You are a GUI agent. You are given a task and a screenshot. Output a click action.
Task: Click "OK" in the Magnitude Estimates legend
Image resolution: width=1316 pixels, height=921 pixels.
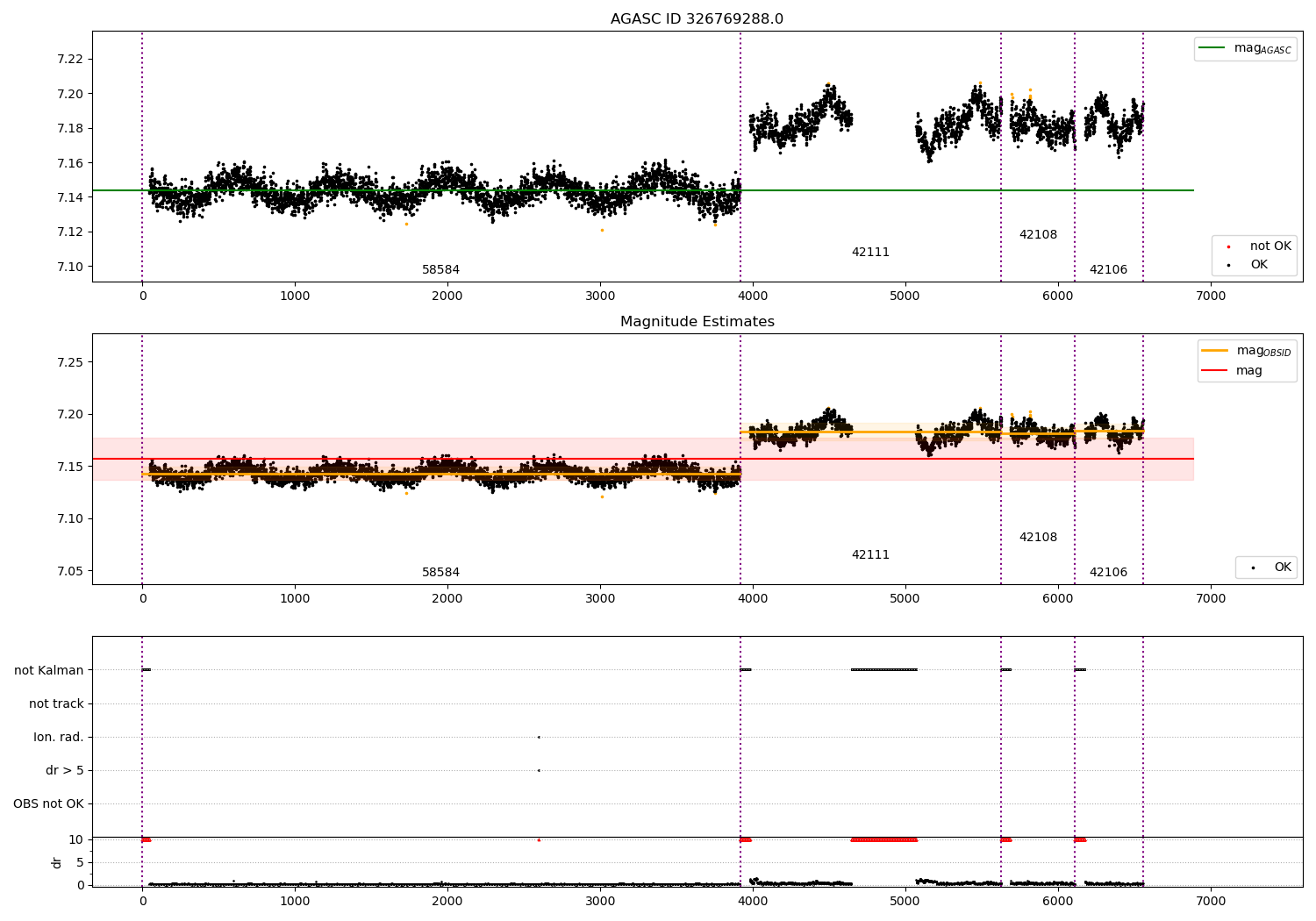(1270, 568)
